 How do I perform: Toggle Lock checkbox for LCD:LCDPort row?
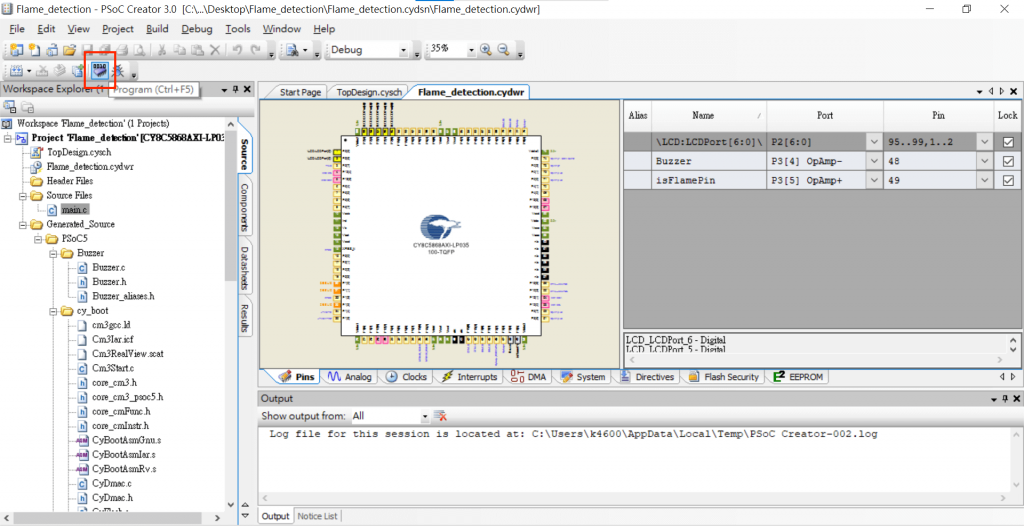click(1008, 142)
